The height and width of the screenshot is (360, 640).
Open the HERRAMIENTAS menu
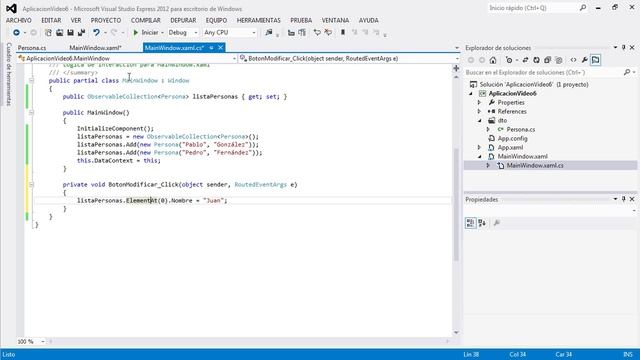[259, 20]
